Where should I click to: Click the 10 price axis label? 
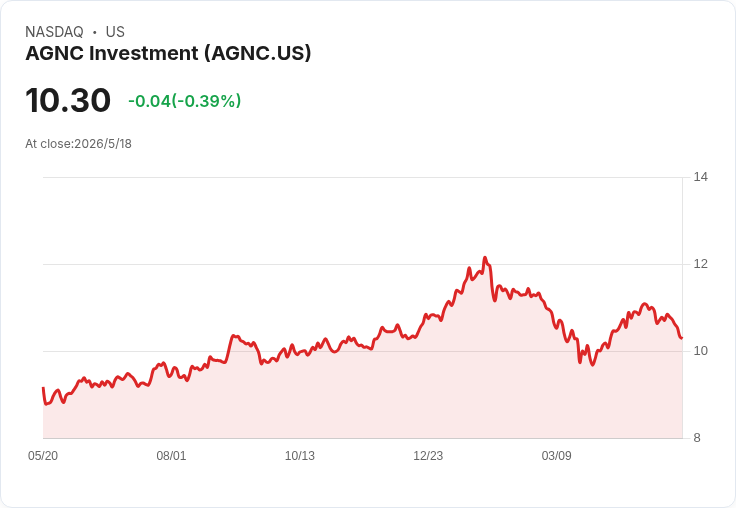tap(701, 351)
